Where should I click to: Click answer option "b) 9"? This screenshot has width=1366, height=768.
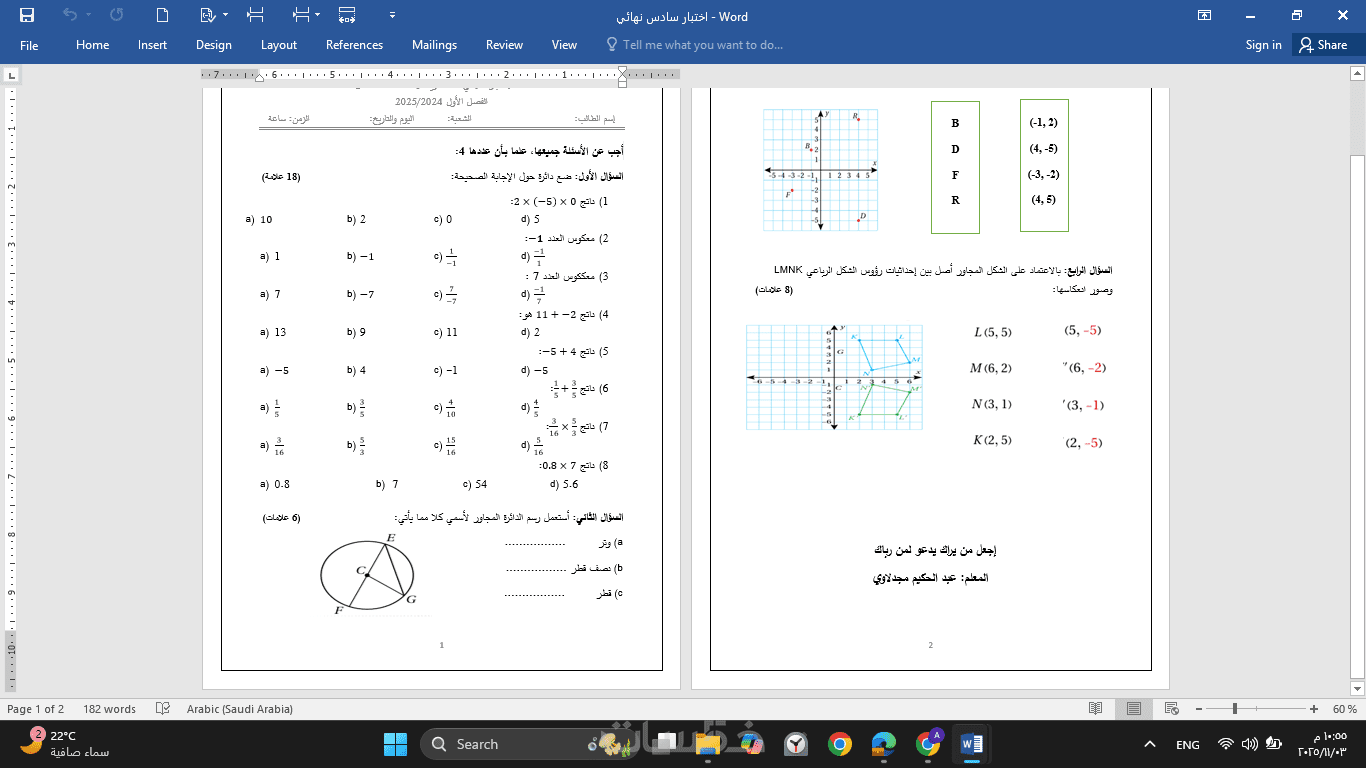(356, 332)
